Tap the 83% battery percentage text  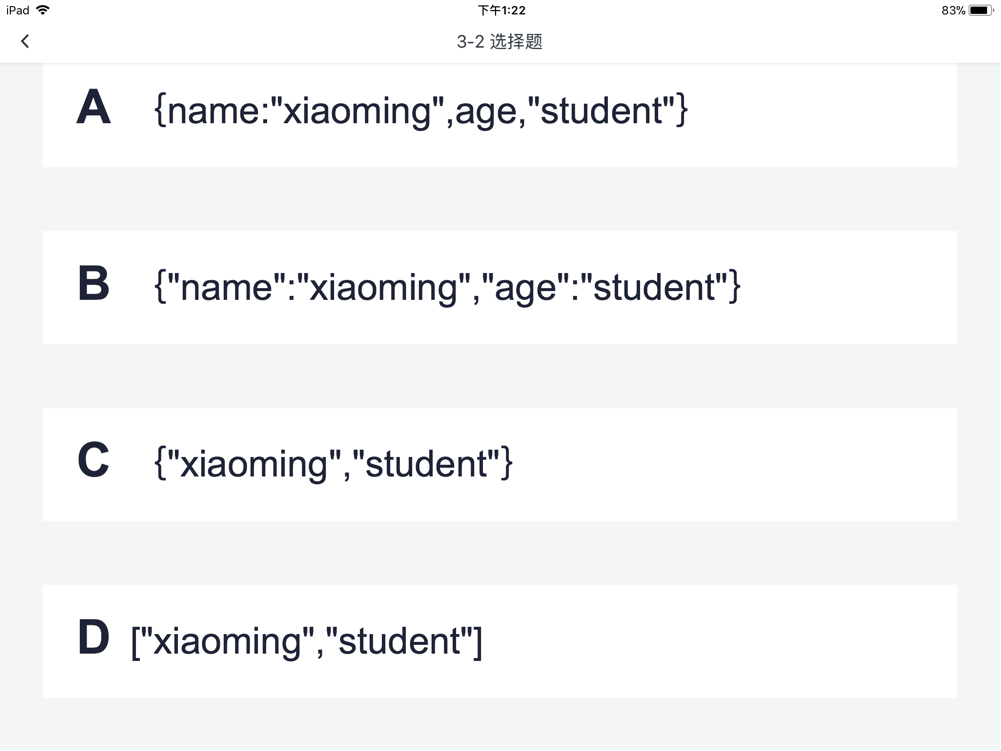953,10
